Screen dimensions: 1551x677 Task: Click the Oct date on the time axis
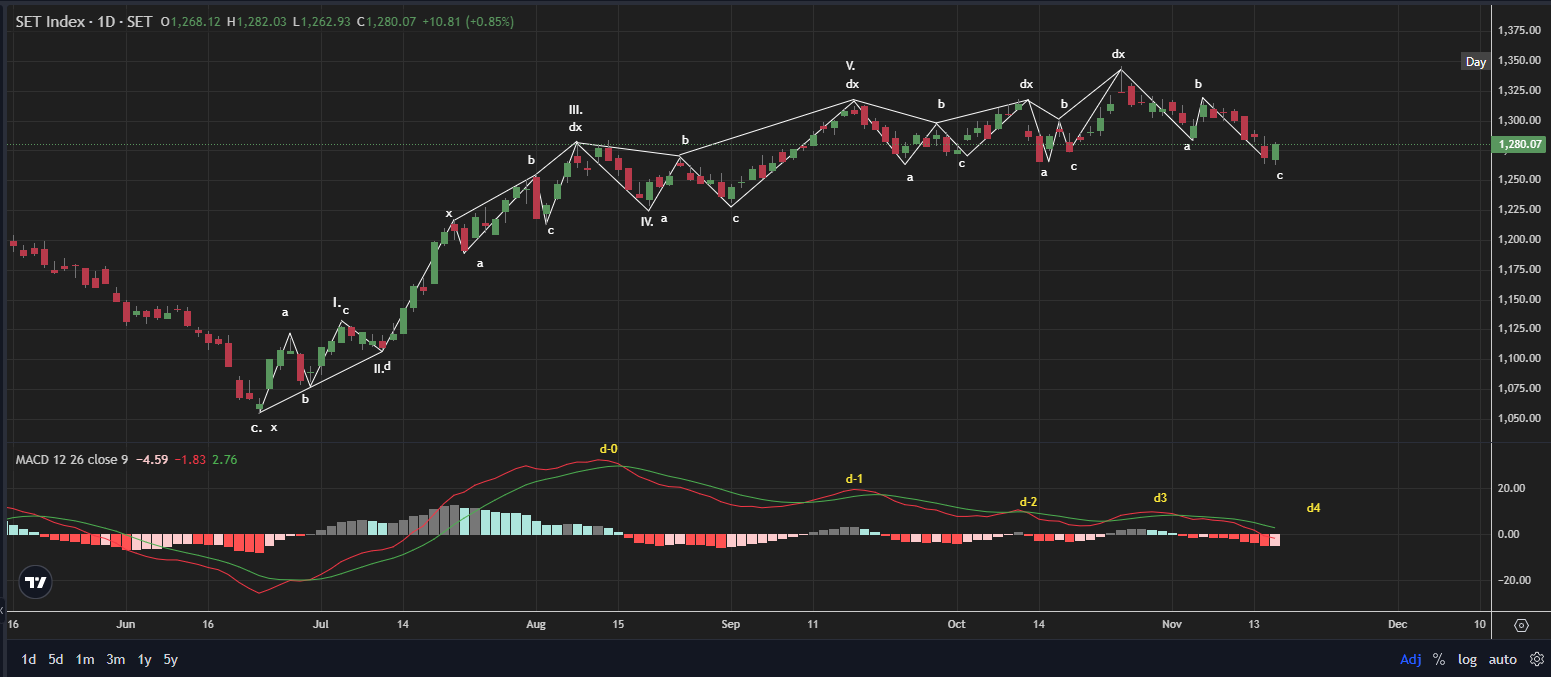pyautogui.click(x=957, y=624)
